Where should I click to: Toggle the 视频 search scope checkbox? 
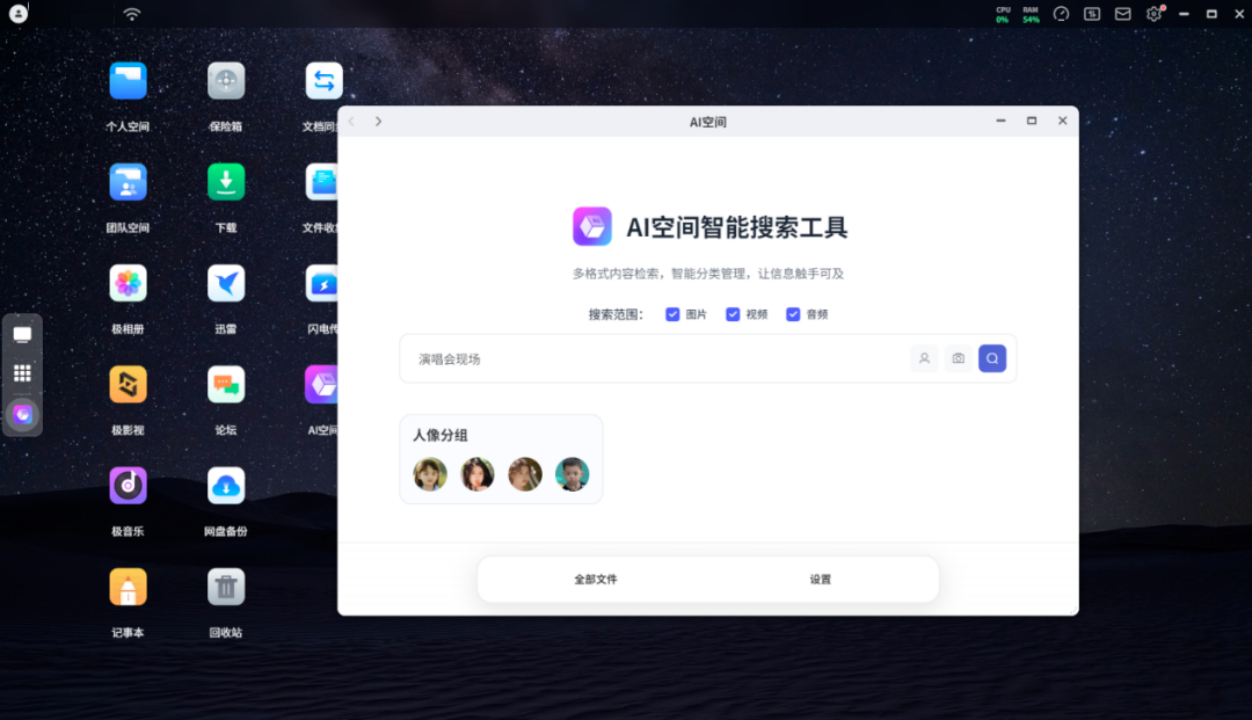pos(733,314)
